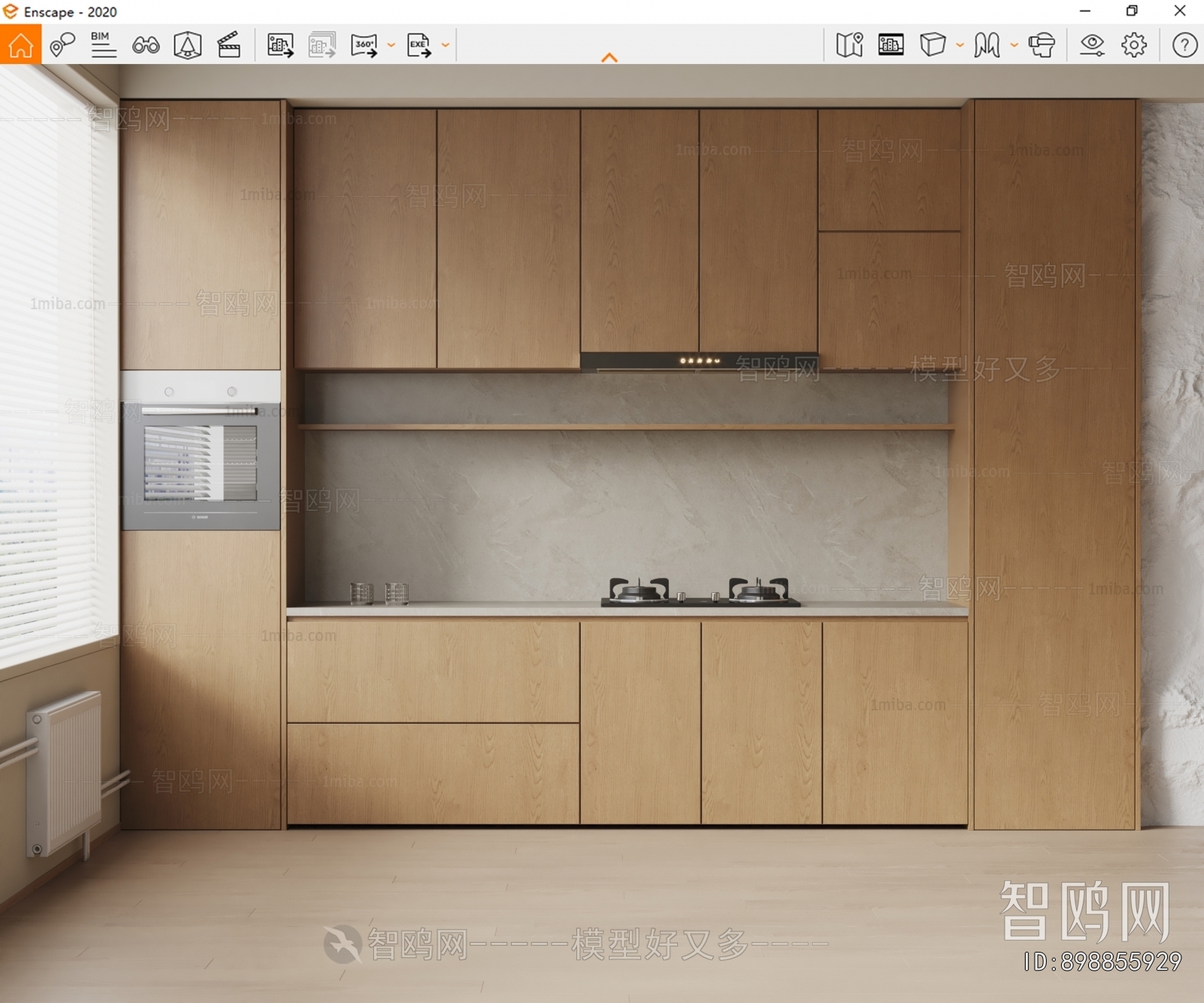Click the orange Home button

click(20, 44)
